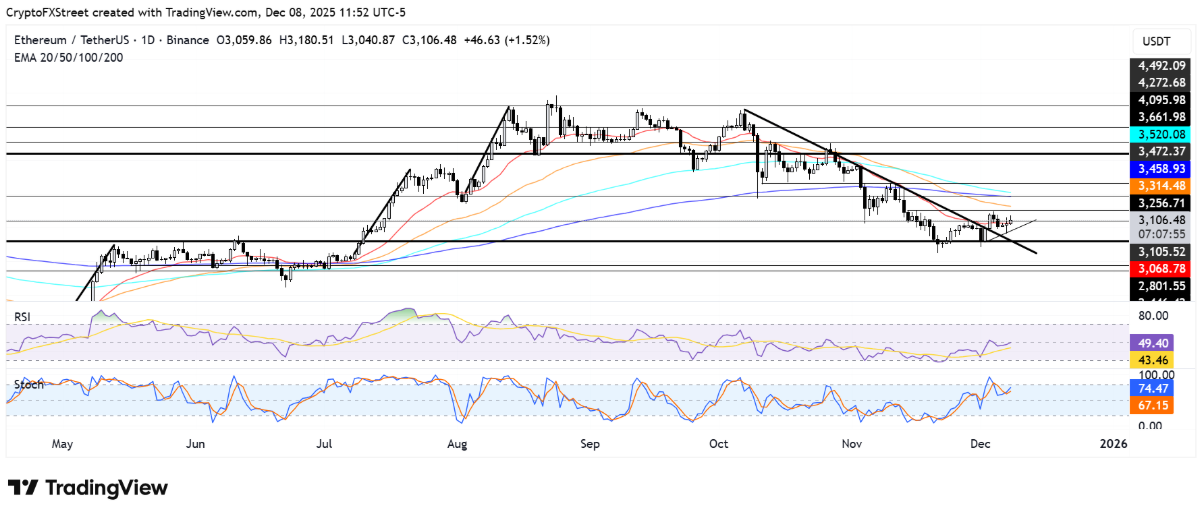
Task: Click the red 3,068.78 EMA price tag
Action: (1158, 268)
